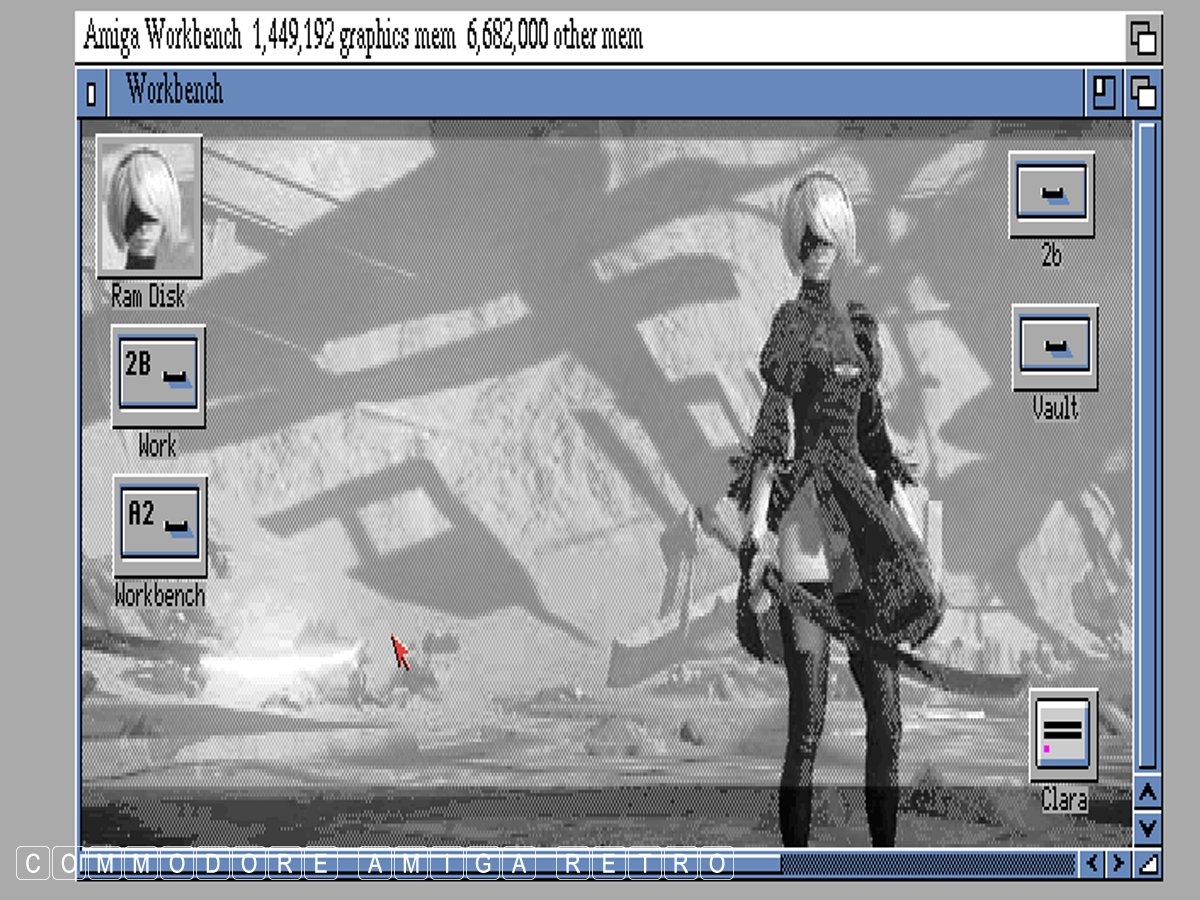Click the "Ram Disk" text label
Image resolution: width=1200 pixels, height=900 pixels.
[148, 297]
